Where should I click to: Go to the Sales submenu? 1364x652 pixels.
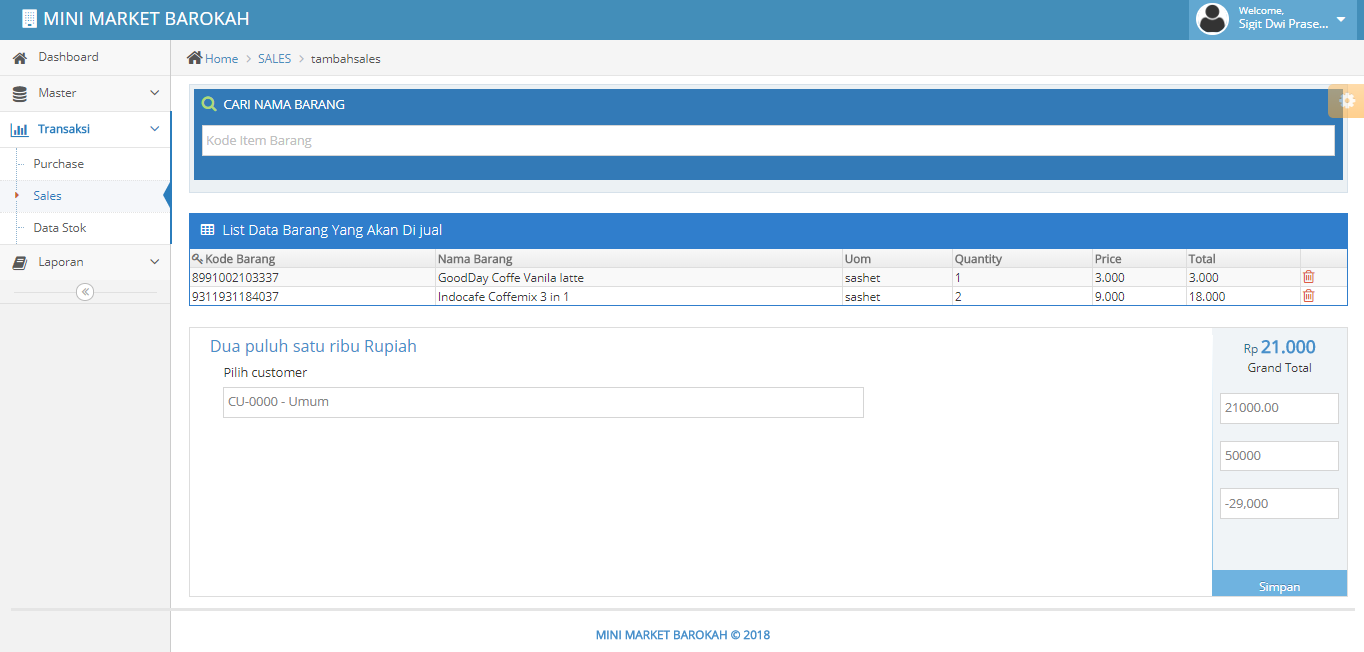click(x=47, y=196)
